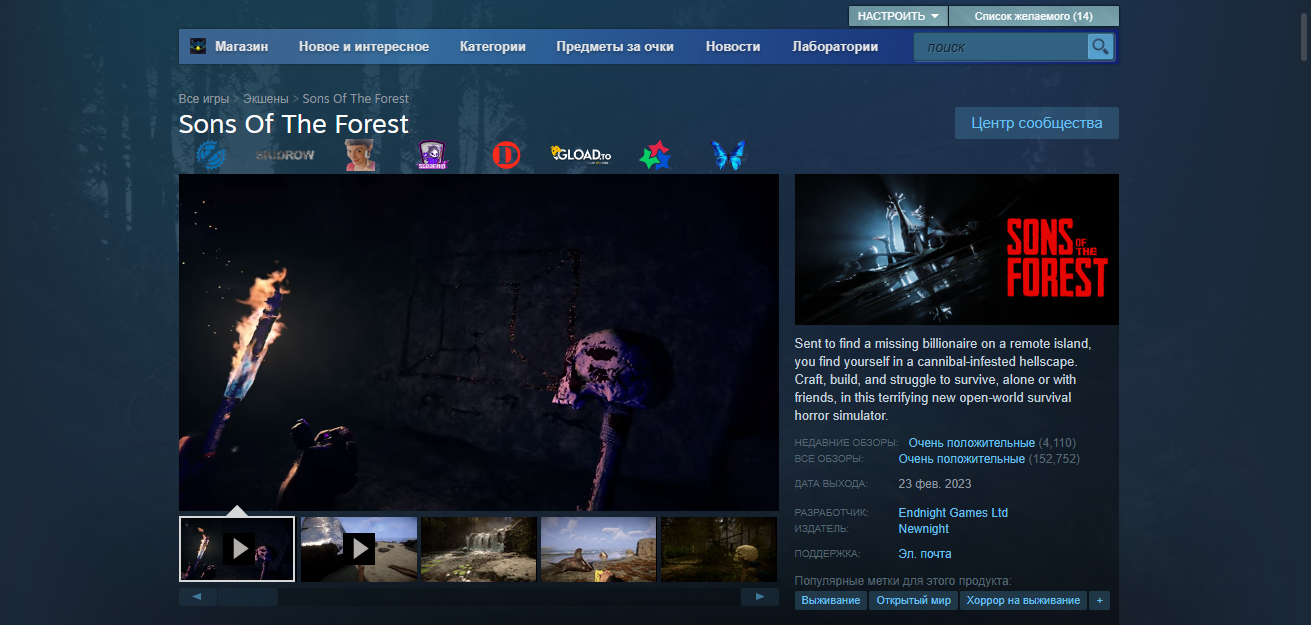
Task: Select the Хоррор на выживание tag
Action: 1024,600
